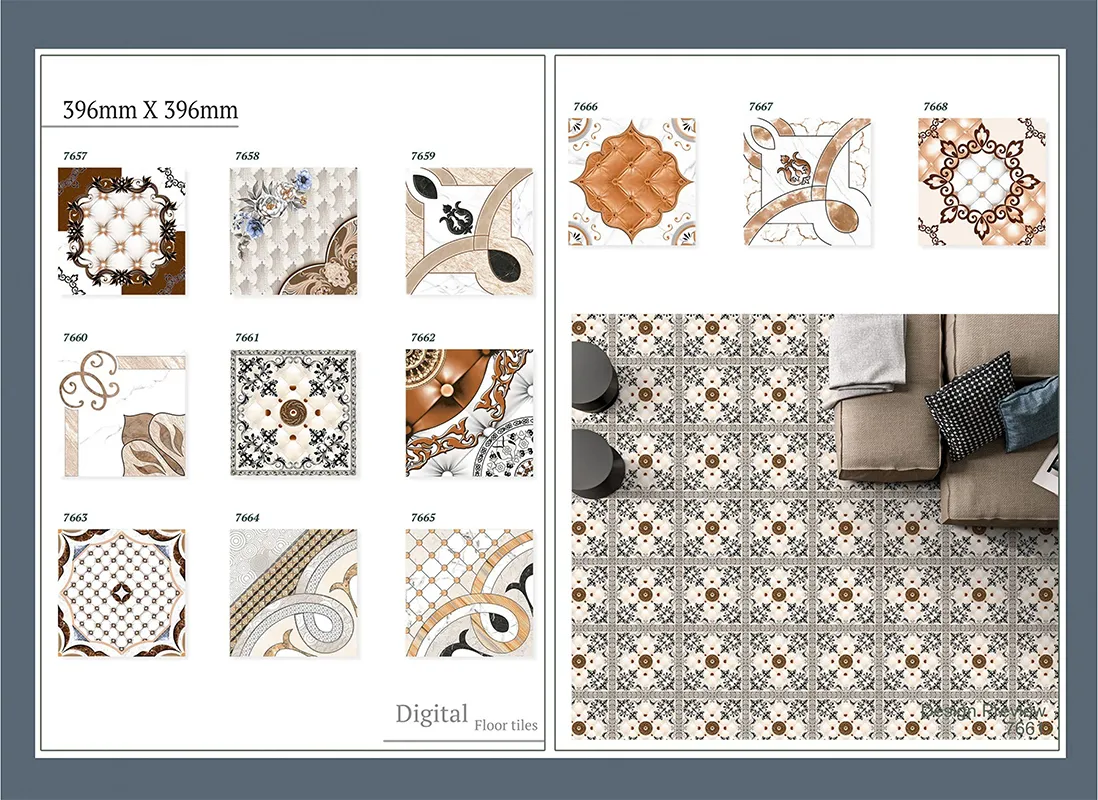The image size is (1098, 800).
Task: Select tile thumbnail 7657
Action: pyautogui.click(x=121, y=231)
